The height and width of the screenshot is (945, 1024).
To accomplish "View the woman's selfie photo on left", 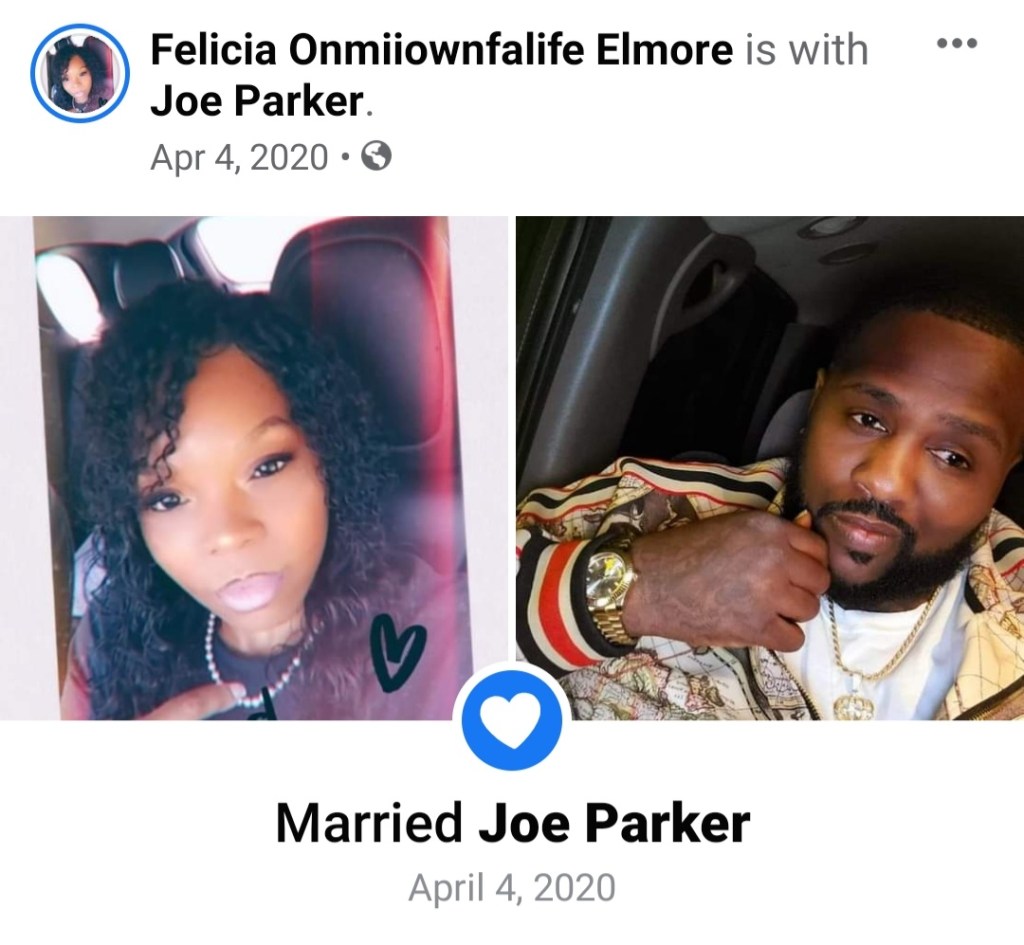I will point(253,468).
